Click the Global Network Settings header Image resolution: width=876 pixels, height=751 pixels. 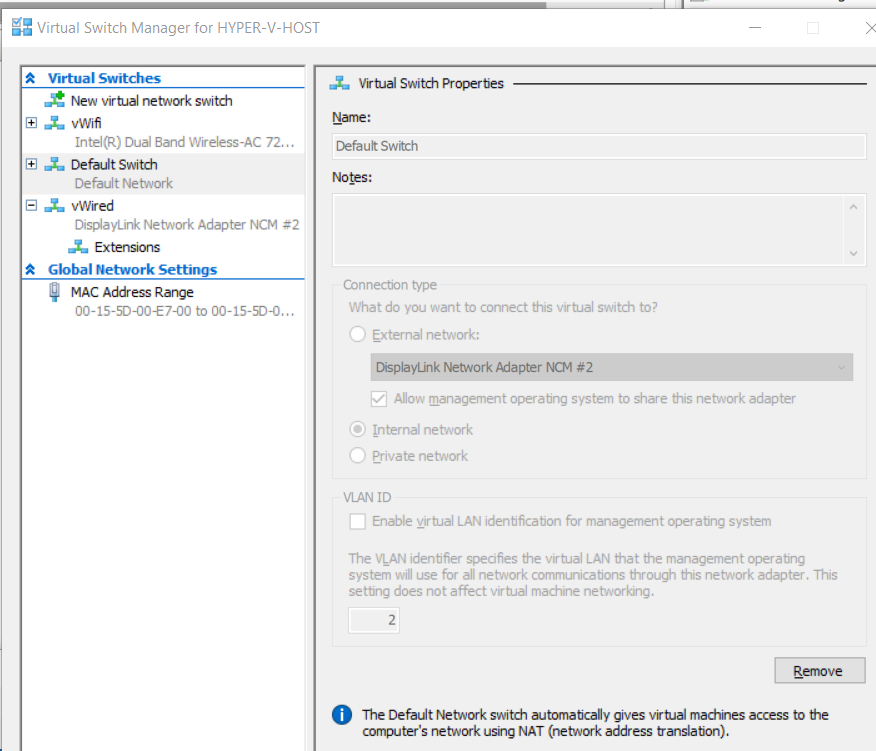click(x=132, y=269)
